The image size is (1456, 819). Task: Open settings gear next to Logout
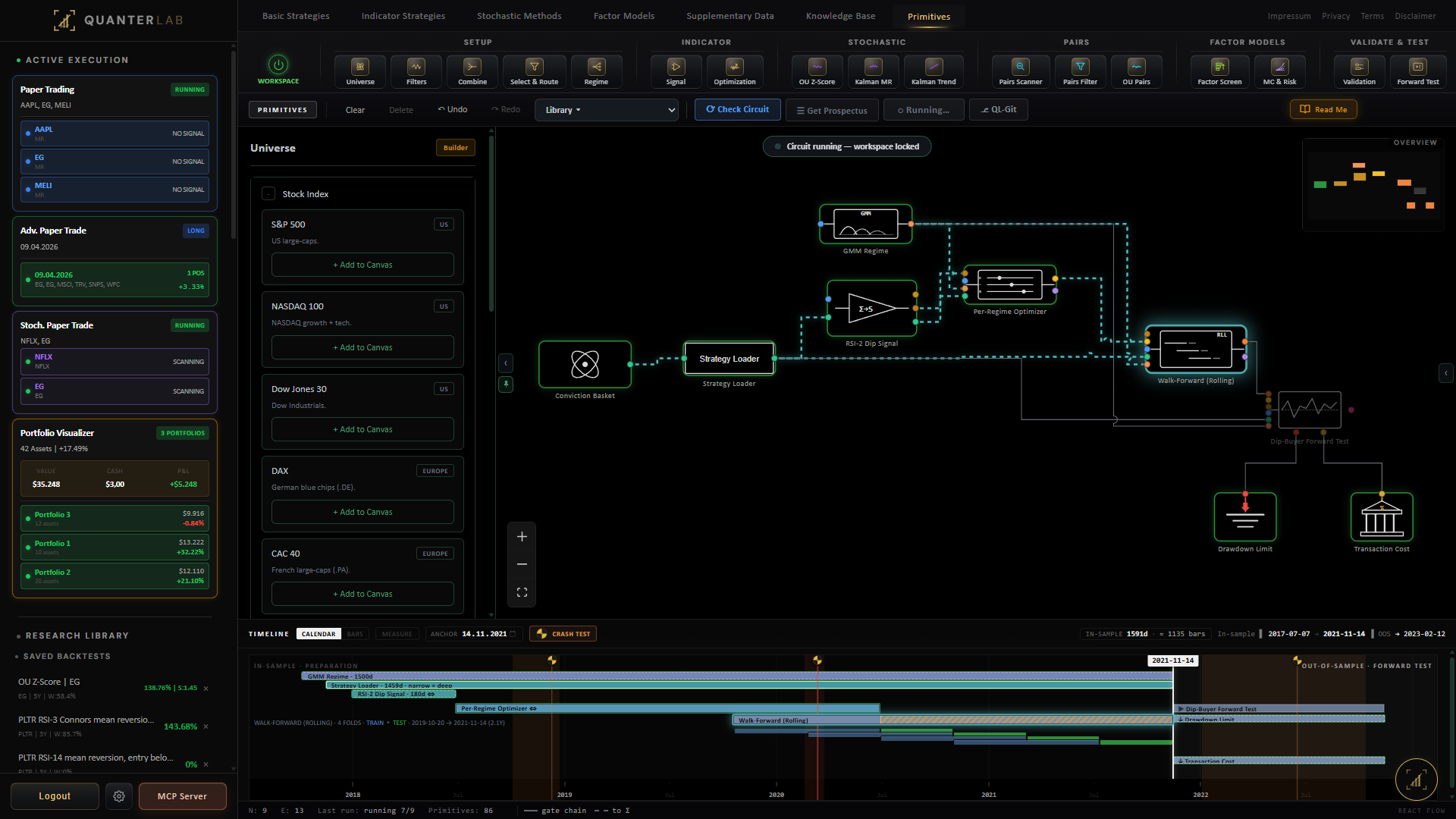119,796
